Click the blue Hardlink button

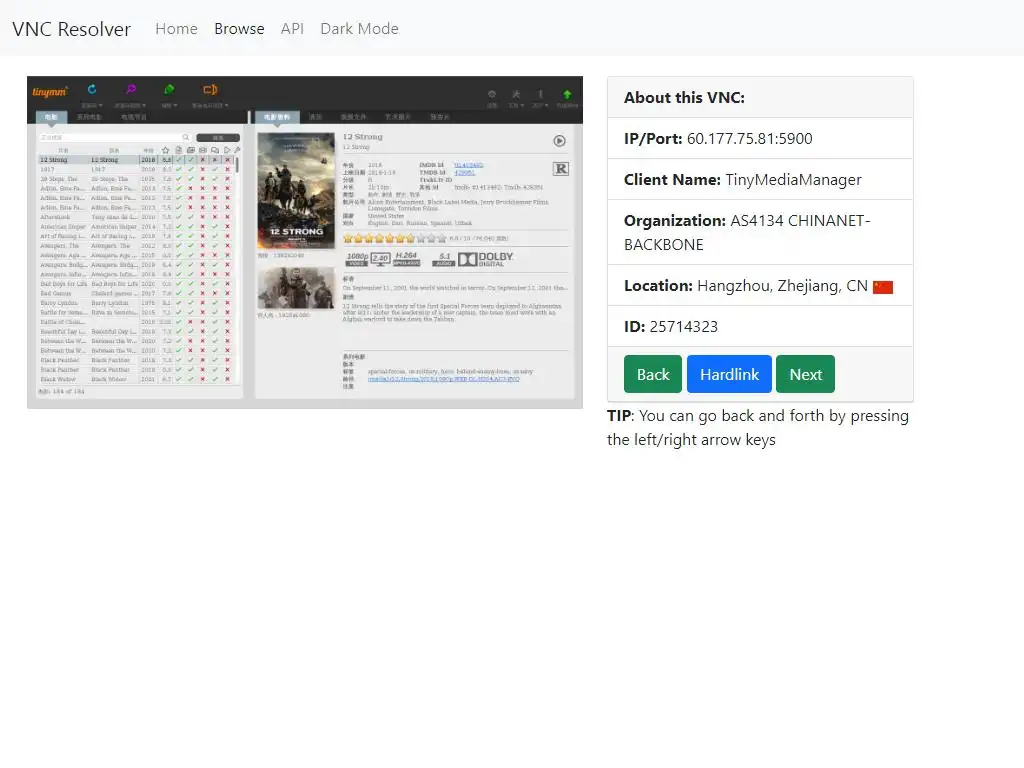[x=729, y=374]
